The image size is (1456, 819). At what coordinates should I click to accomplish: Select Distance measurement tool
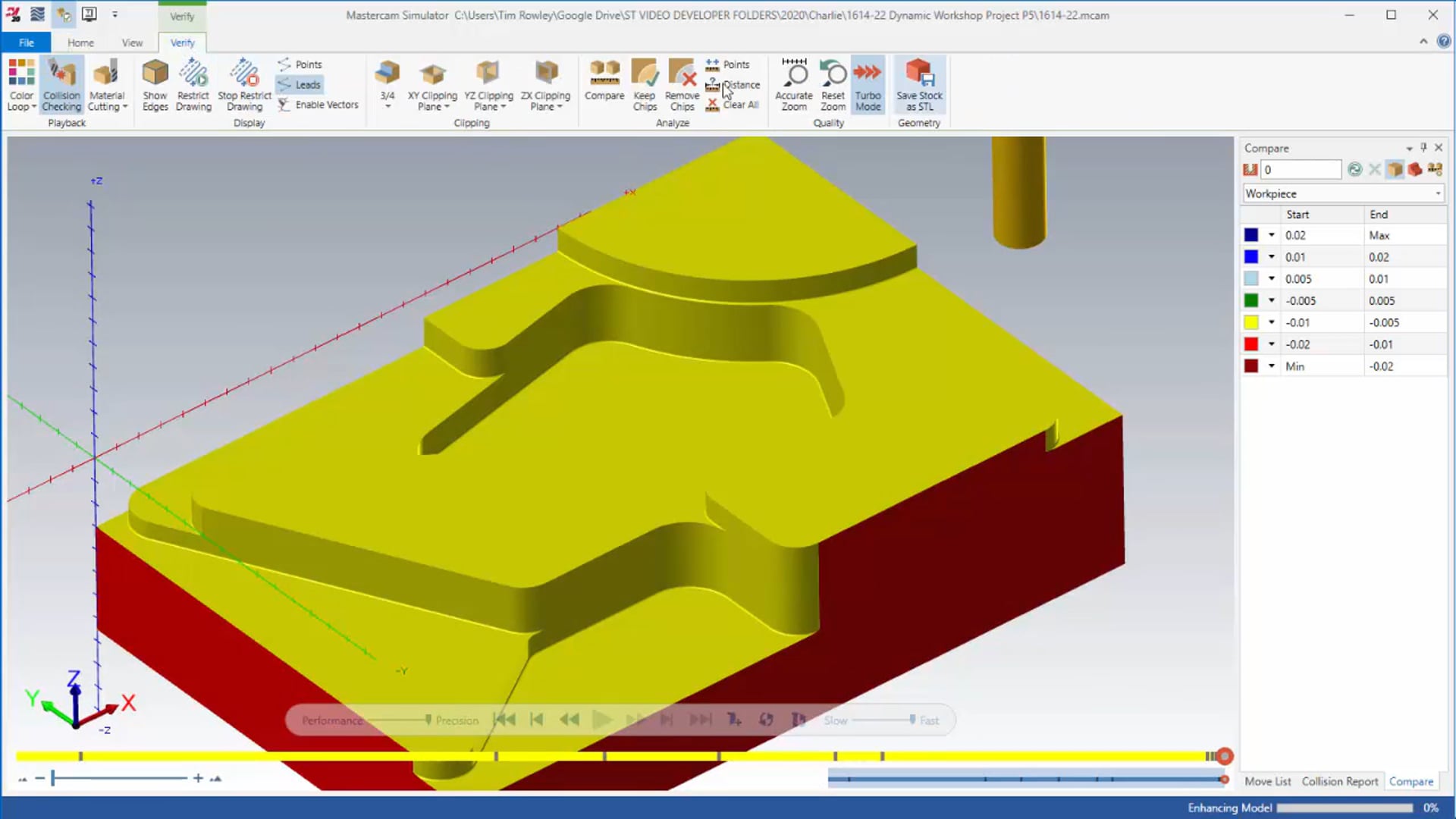(x=733, y=85)
